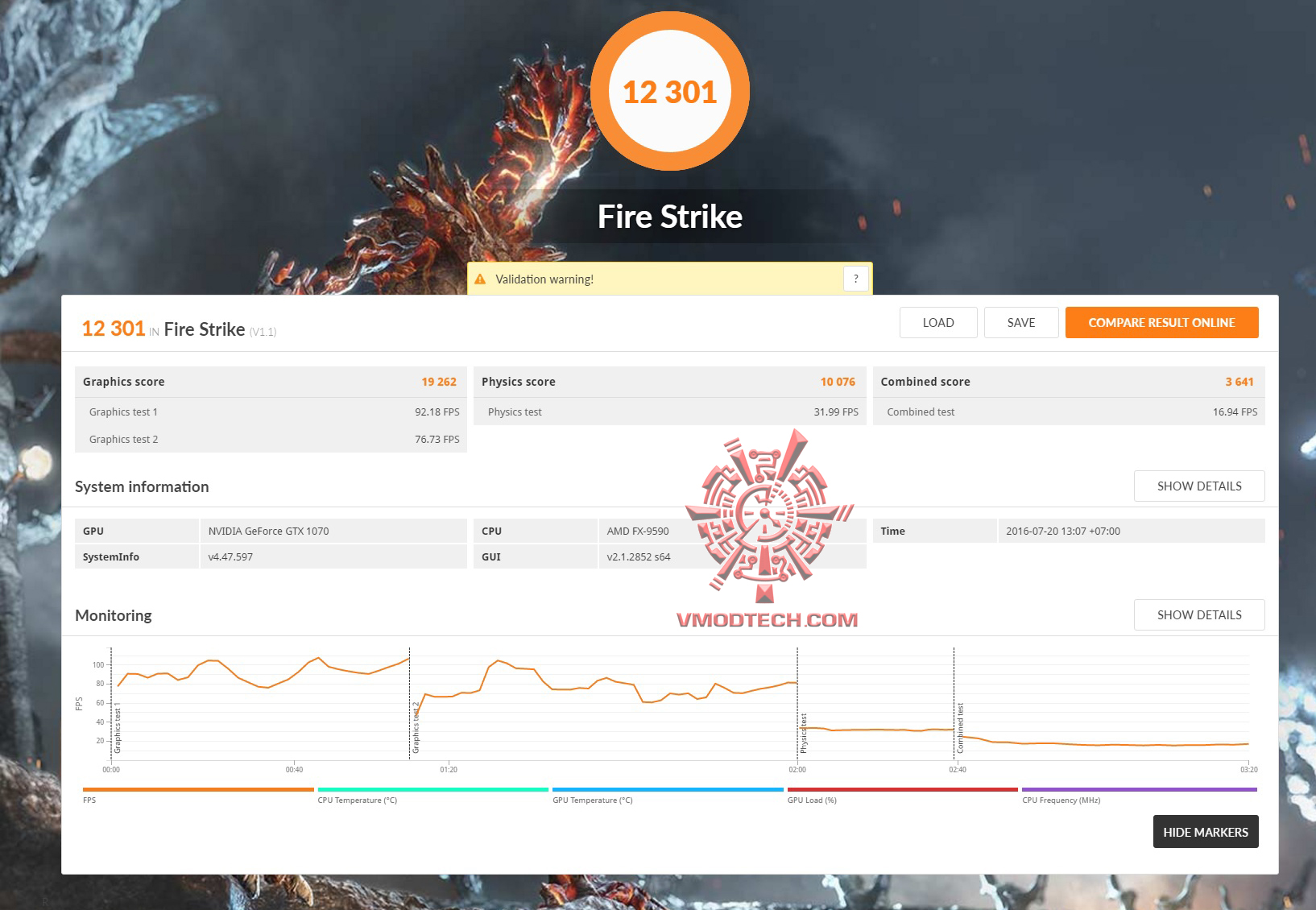Click the 'Fire Strike' heading in result panel

coord(205,329)
